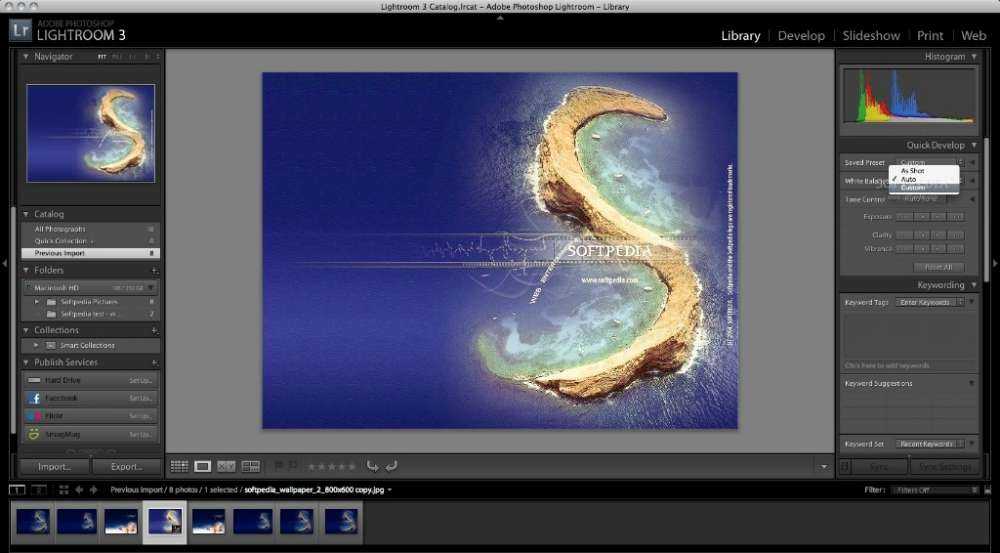Image resolution: width=1000 pixels, height=553 pixels.
Task: Collapse the Quick Develop panel
Action: pyautogui.click(x=974, y=145)
